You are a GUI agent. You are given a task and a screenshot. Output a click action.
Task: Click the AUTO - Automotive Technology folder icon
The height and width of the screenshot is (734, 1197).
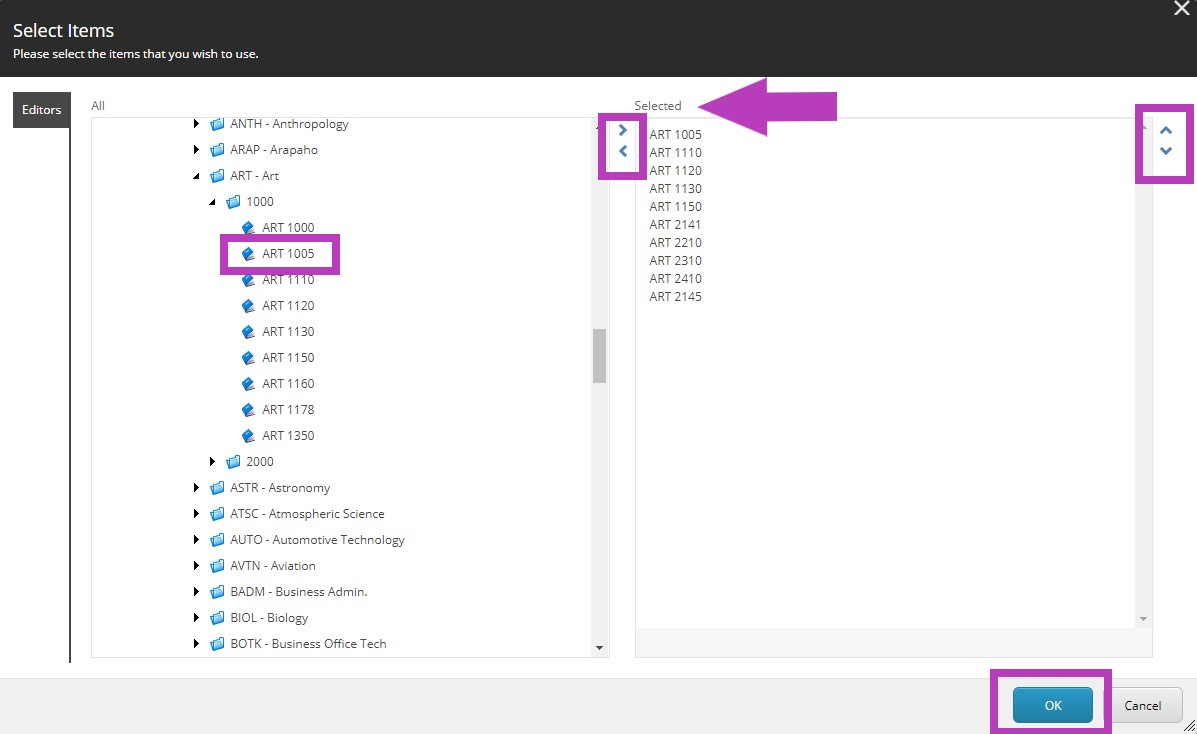(x=218, y=539)
